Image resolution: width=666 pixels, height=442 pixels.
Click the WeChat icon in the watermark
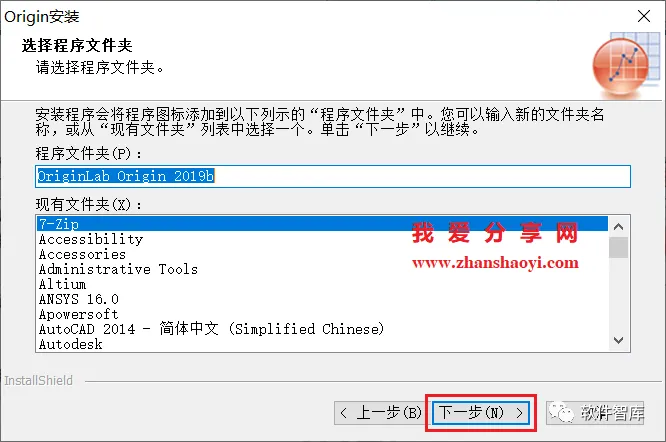[560, 412]
